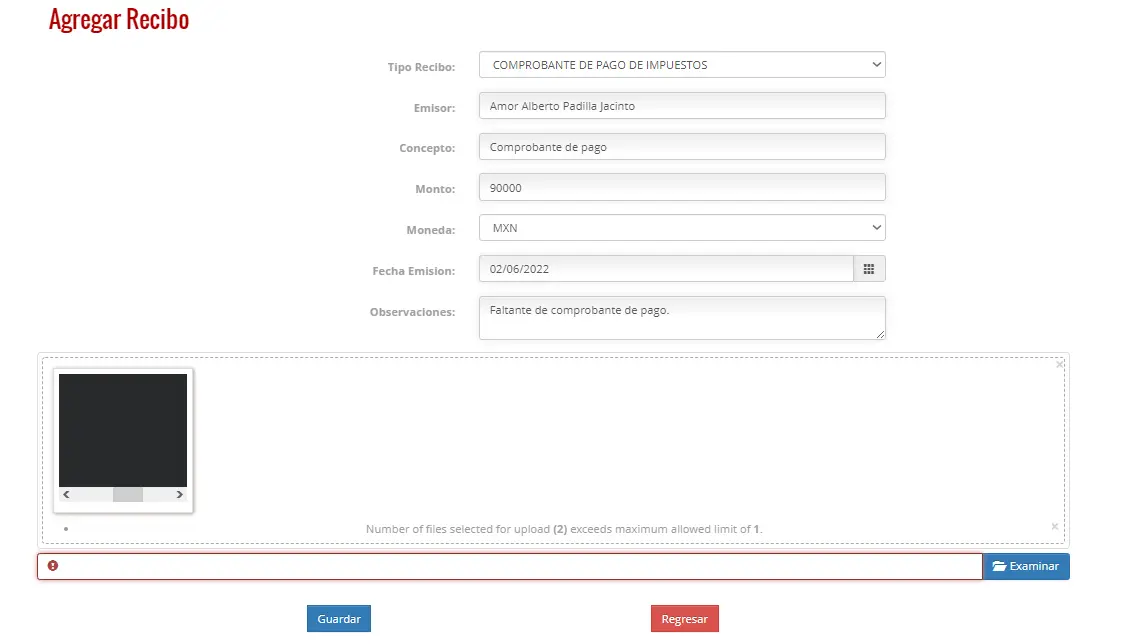Click the Observaciones text area
This screenshot has height=644, width=1124.
pos(682,318)
